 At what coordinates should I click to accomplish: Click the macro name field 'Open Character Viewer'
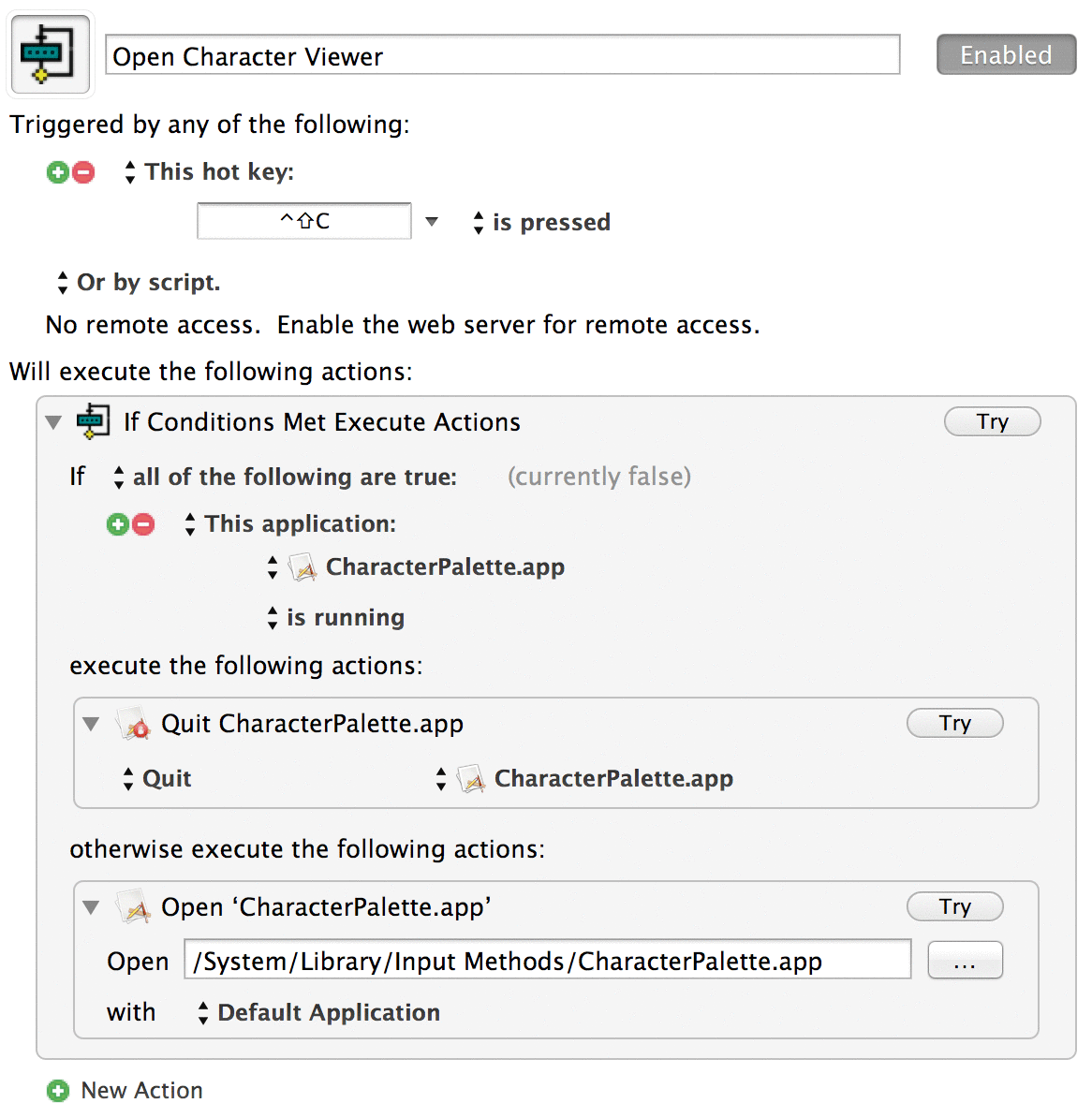[x=502, y=56]
